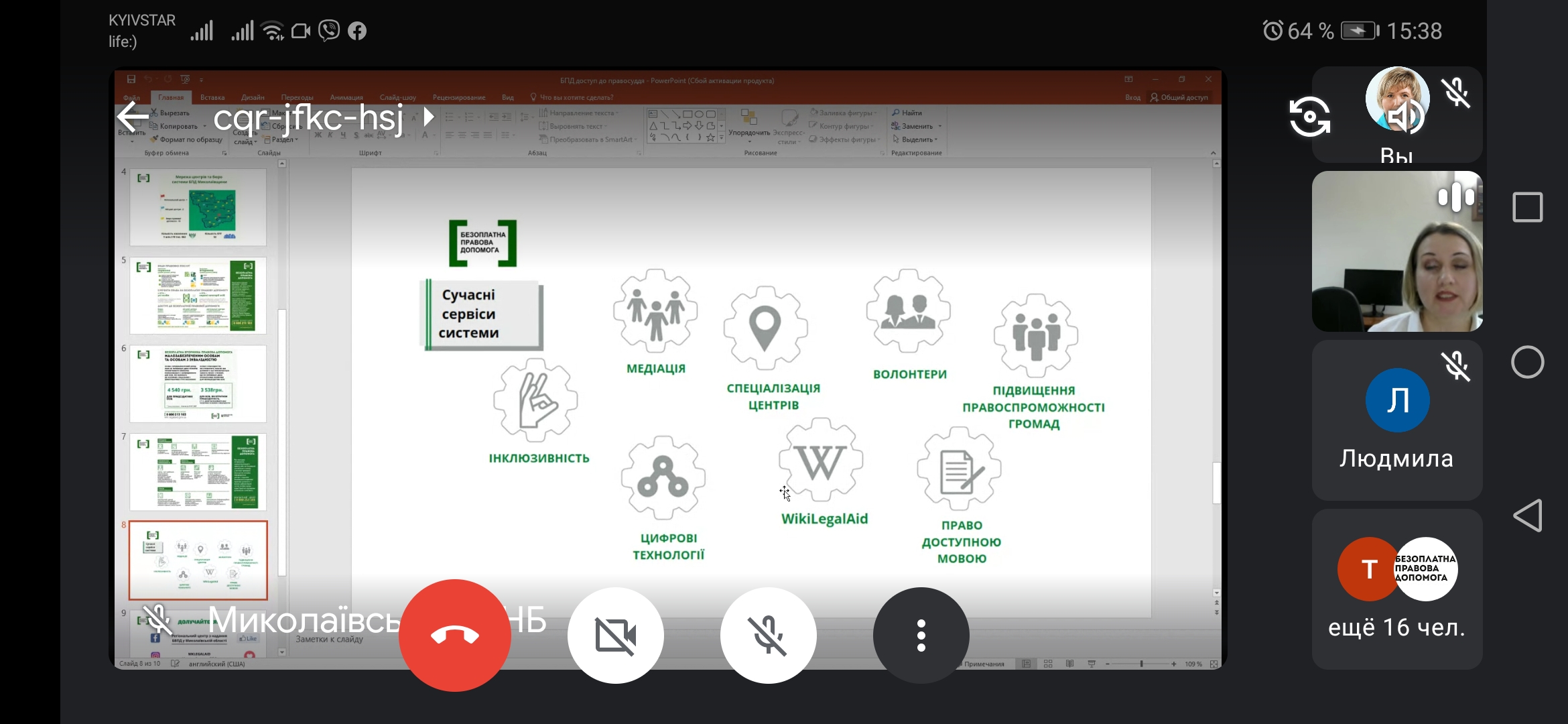
Task: Unmute using the crossed microphone button
Action: point(768,635)
